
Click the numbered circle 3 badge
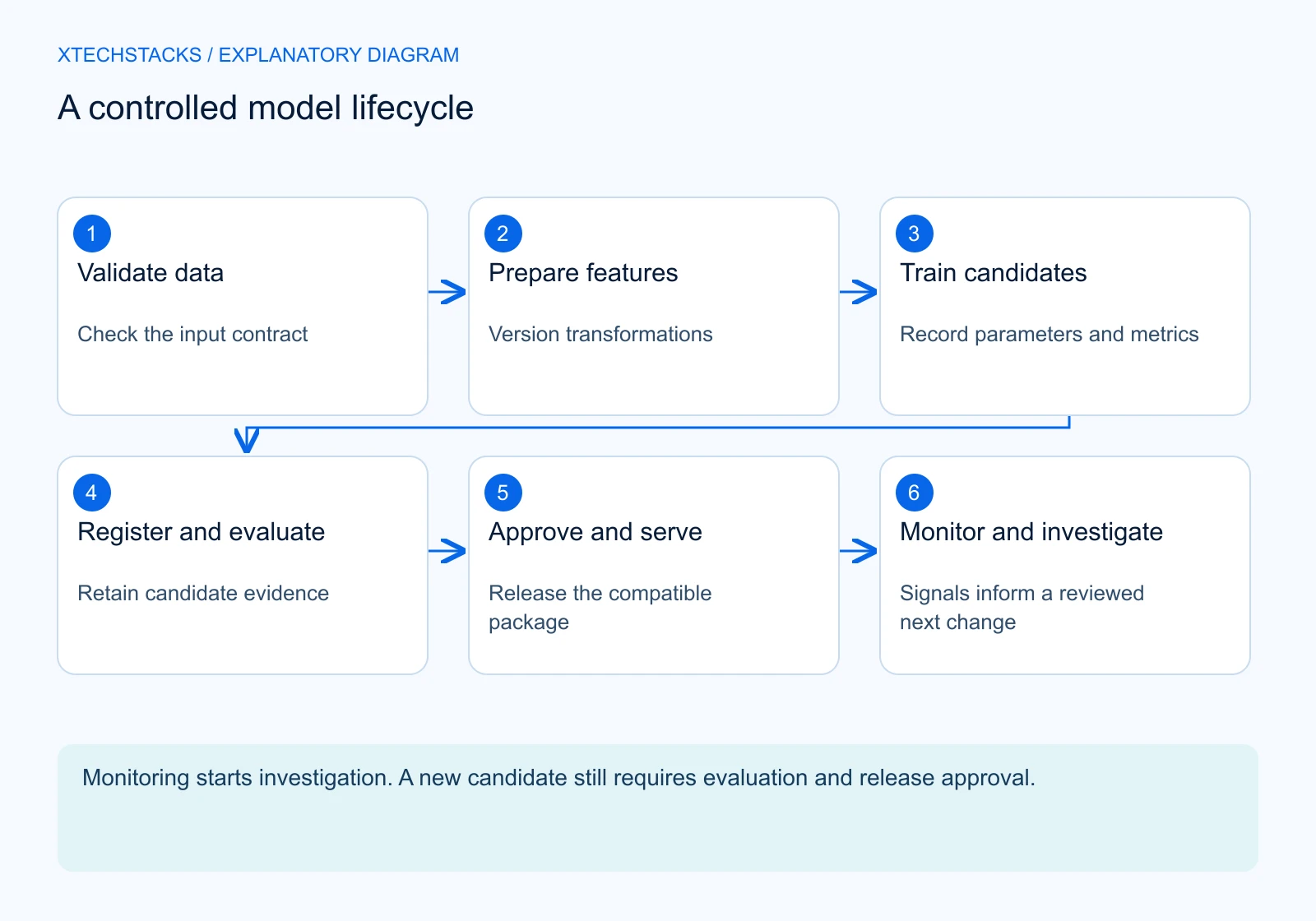915,234
